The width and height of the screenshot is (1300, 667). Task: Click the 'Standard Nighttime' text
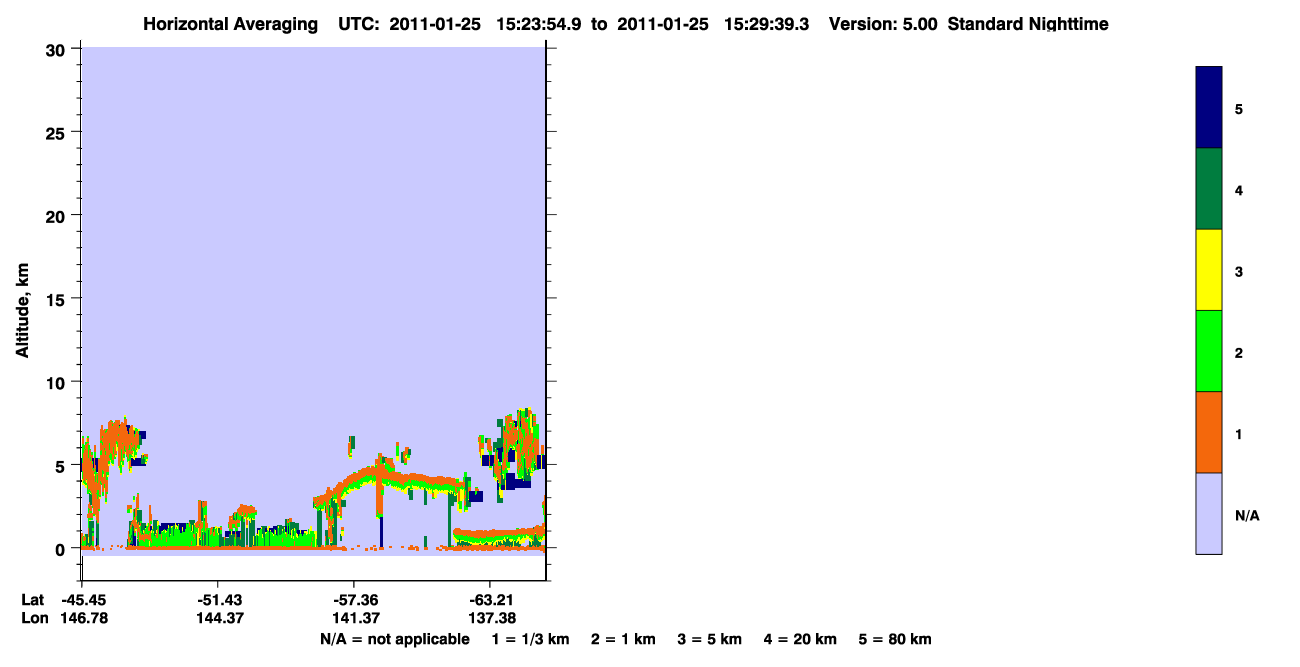click(x=1028, y=24)
